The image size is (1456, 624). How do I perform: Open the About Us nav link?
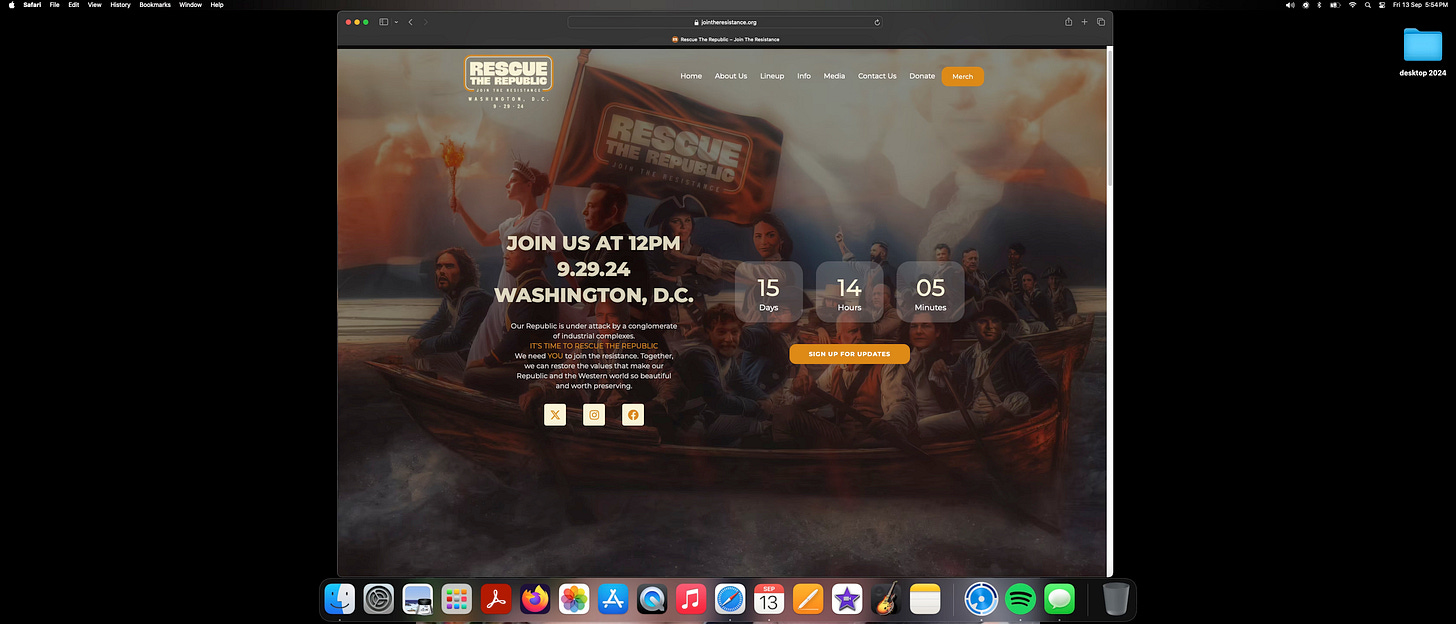(731, 76)
